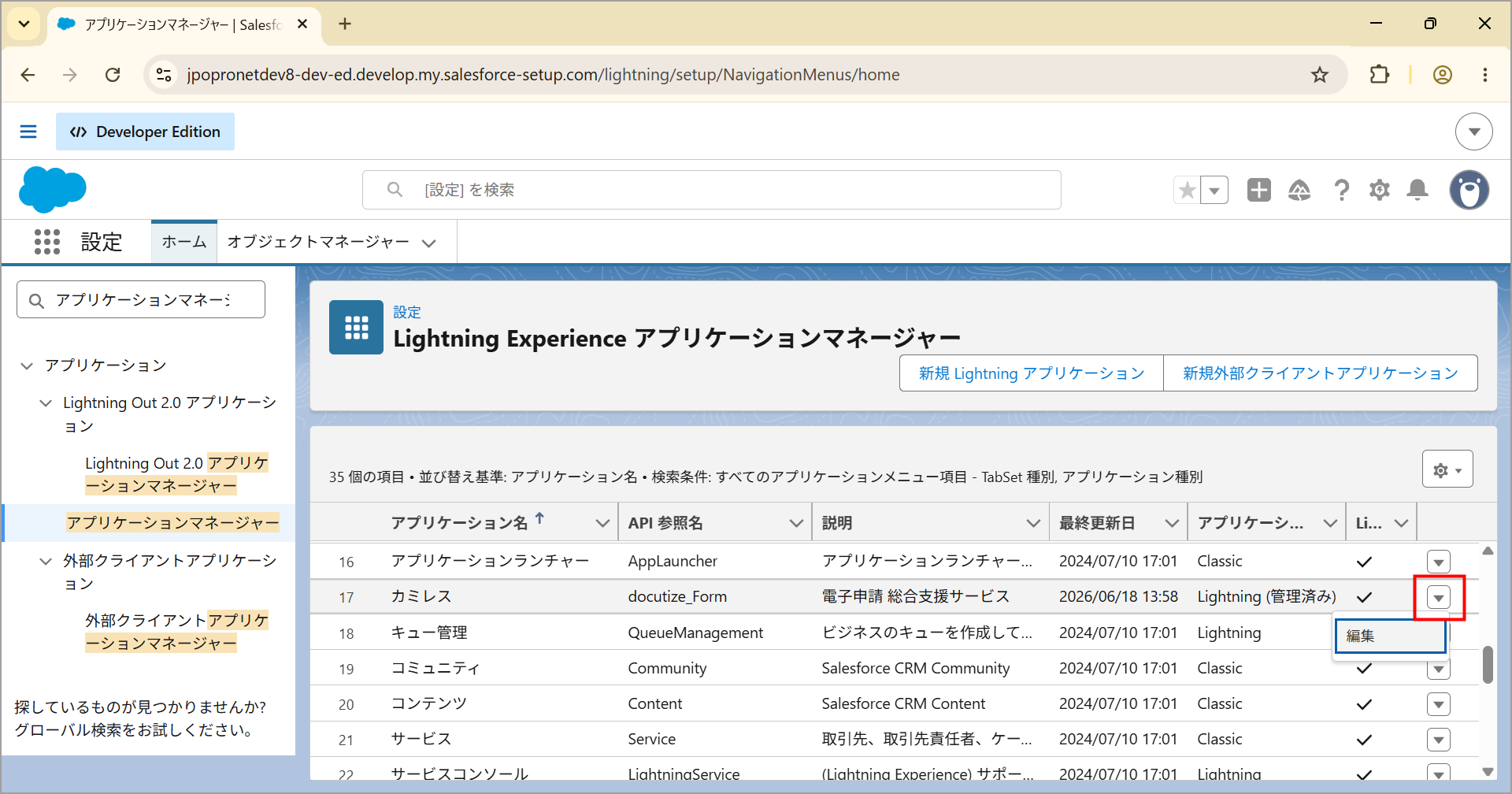
Task: Open row actions for コンテンツ
Action: [x=1439, y=704]
